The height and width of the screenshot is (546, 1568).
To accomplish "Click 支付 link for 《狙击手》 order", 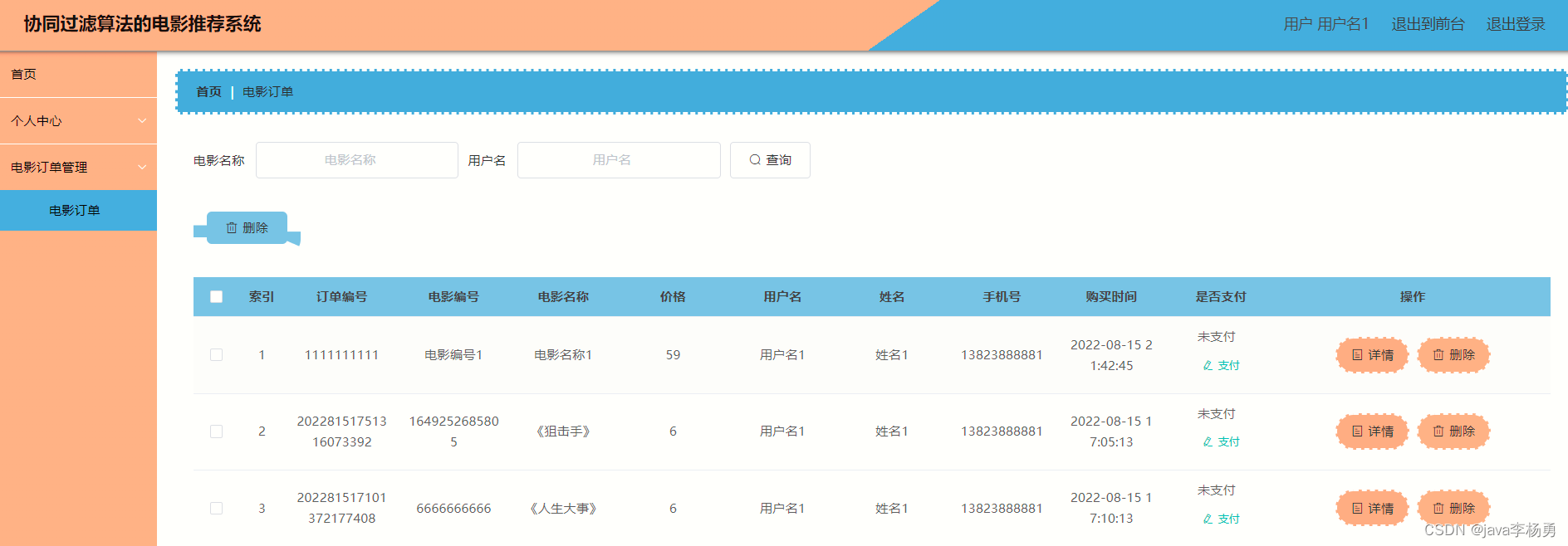I will [x=1221, y=441].
